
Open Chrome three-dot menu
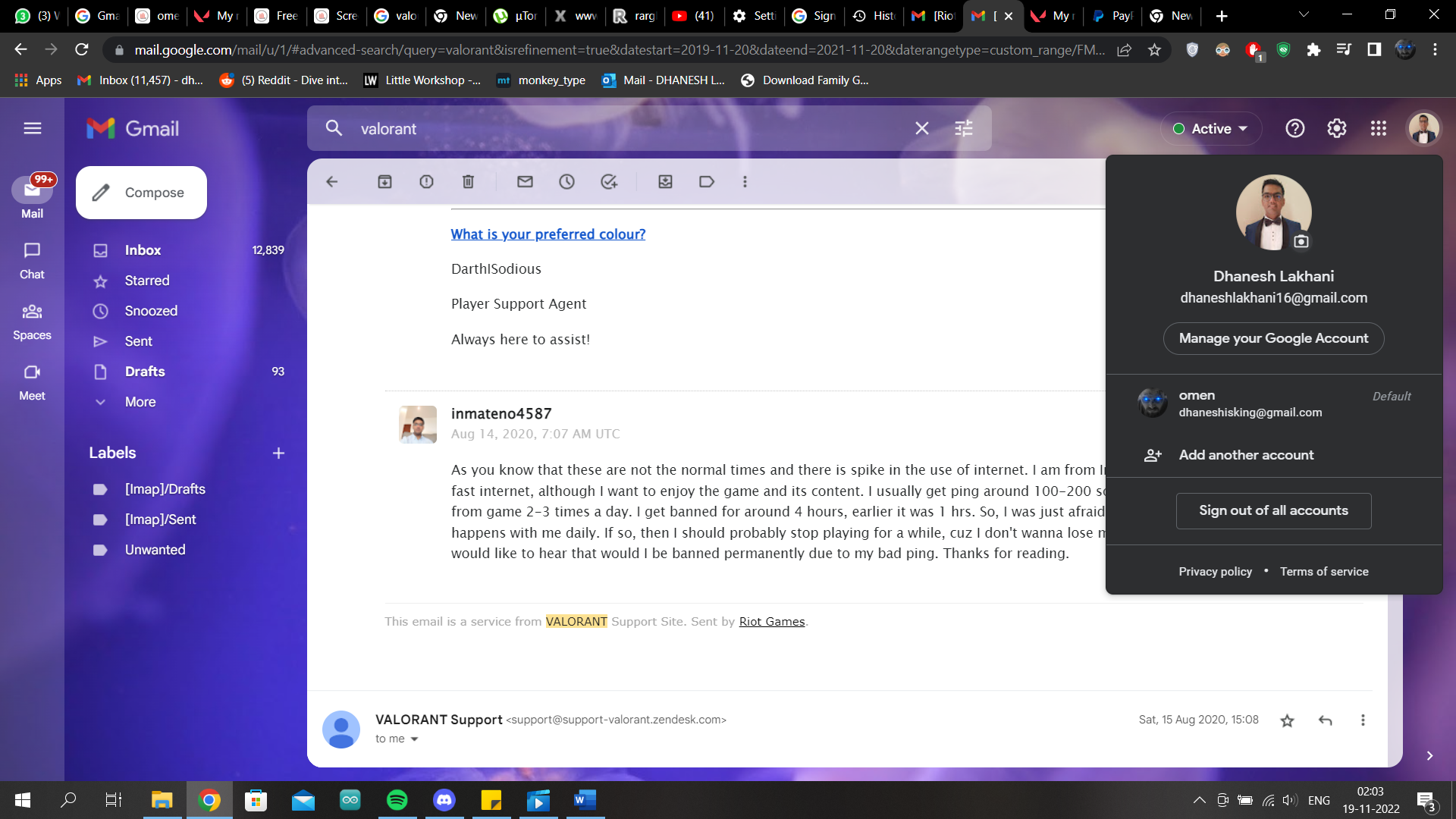click(x=1436, y=50)
